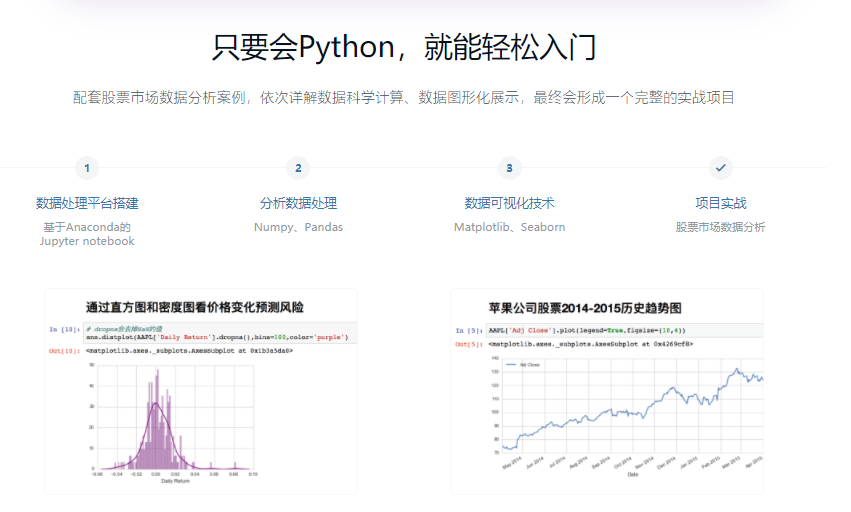The height and width of the screenshot is (512, 851).
Task: Click the Anaconda Jupyter notebook description text
Action: pyautogui.click(x=87, y=234)
